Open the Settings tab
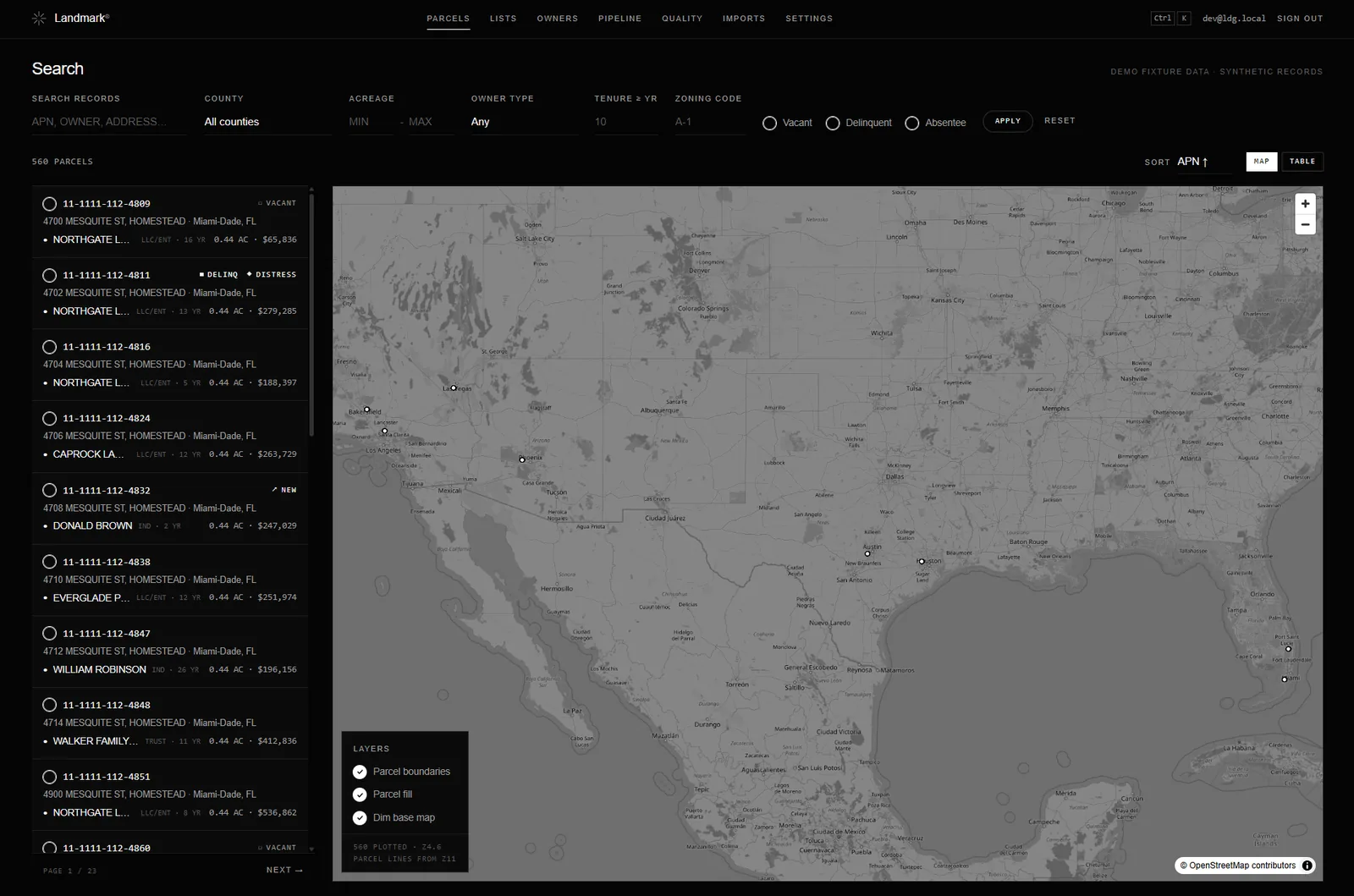Image resolution: width=1354 pixels, height=896 pixels. click(x=809, y=19)
